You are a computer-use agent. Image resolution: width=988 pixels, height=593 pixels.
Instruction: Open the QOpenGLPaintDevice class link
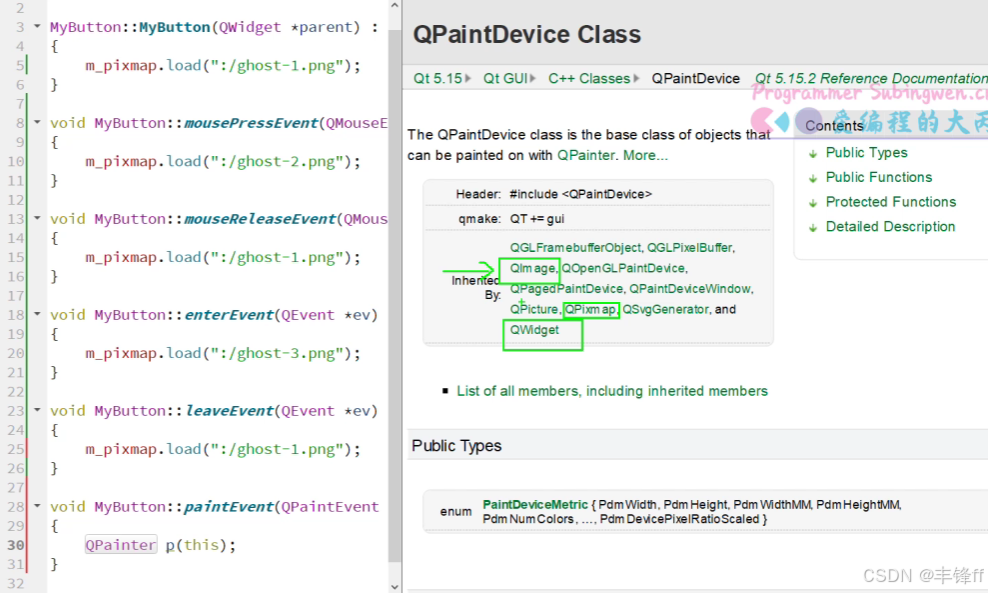[623, 268]
